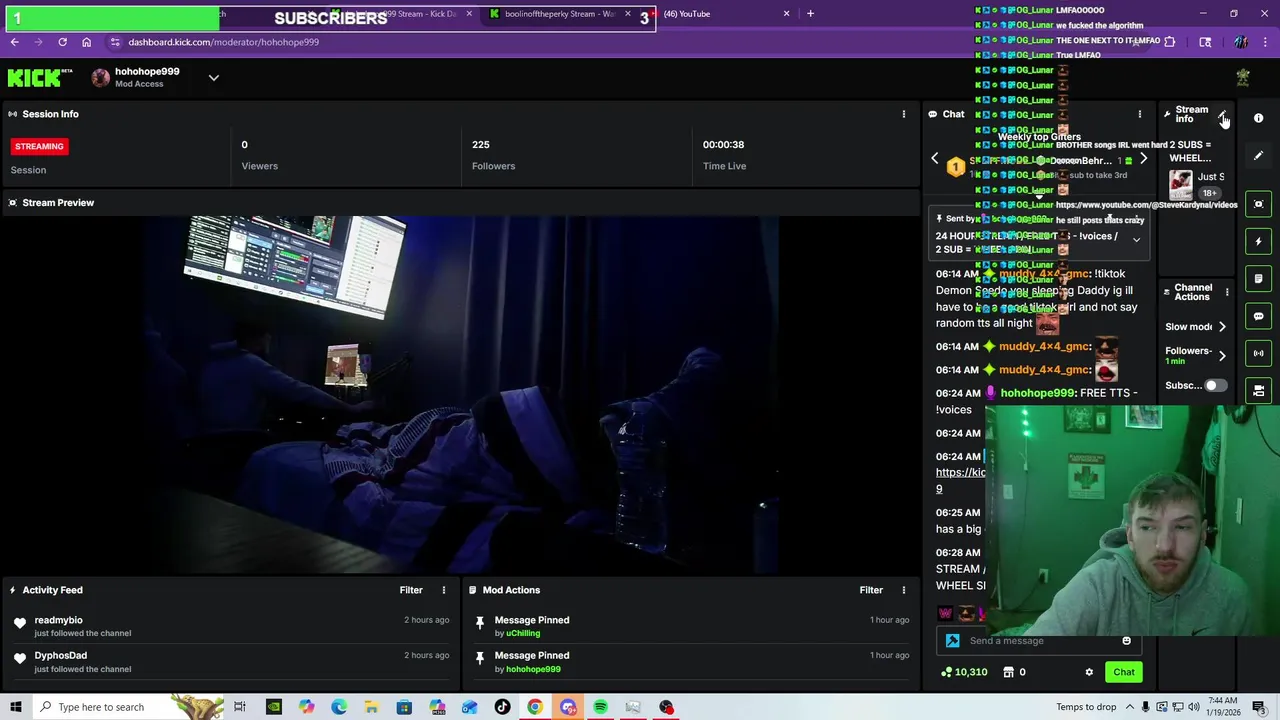Reload the page
The height and width of the screenshot is (720, 1280).
(x=62, y=42)
